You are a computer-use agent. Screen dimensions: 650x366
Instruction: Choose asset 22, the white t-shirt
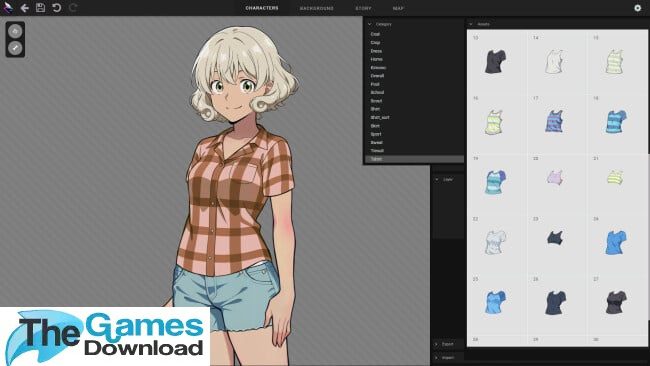click(x=495, y=242)
